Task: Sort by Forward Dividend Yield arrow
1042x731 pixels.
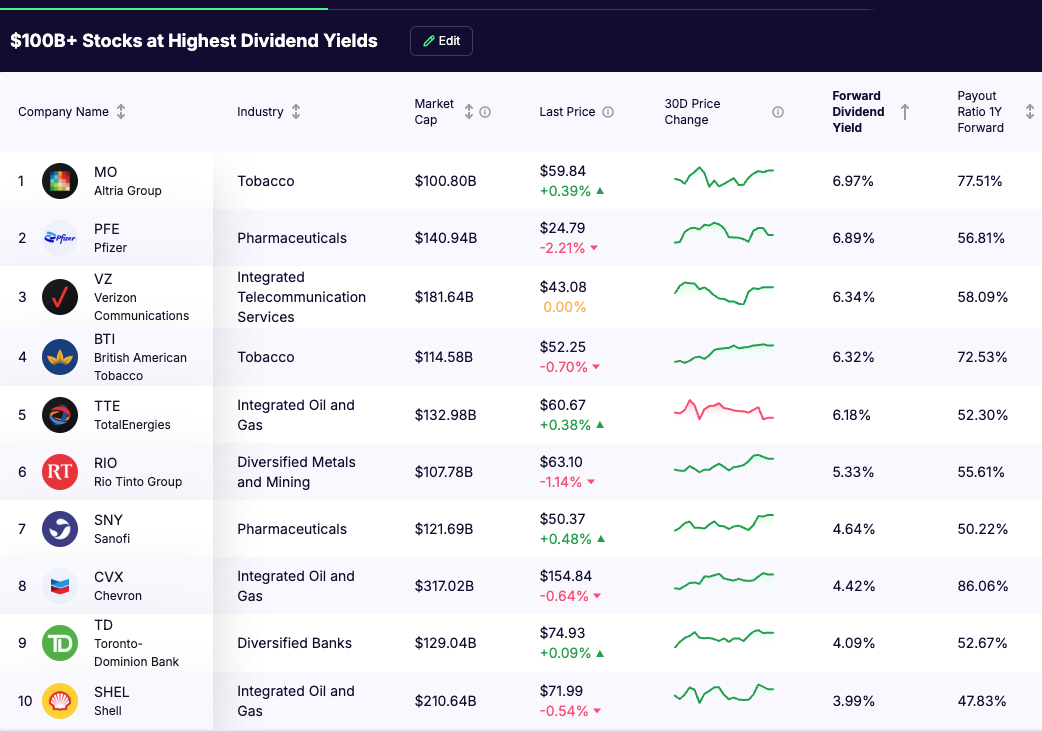Action: tap(904, 112)
